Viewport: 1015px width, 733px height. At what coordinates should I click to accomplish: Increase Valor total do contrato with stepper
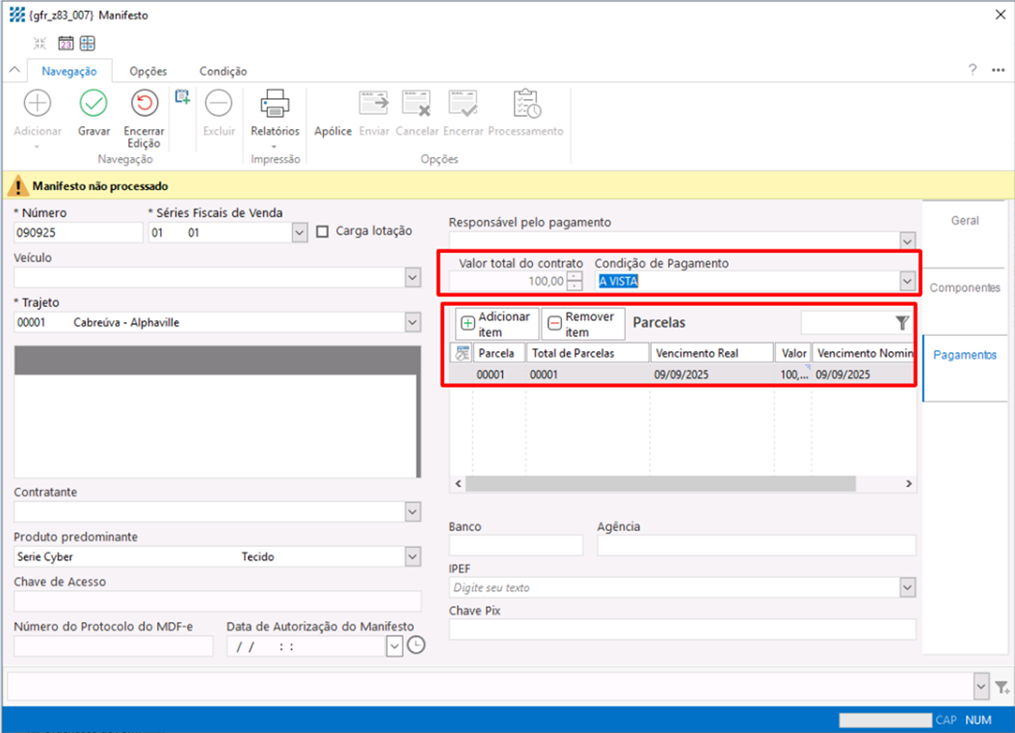pos(574,276)
